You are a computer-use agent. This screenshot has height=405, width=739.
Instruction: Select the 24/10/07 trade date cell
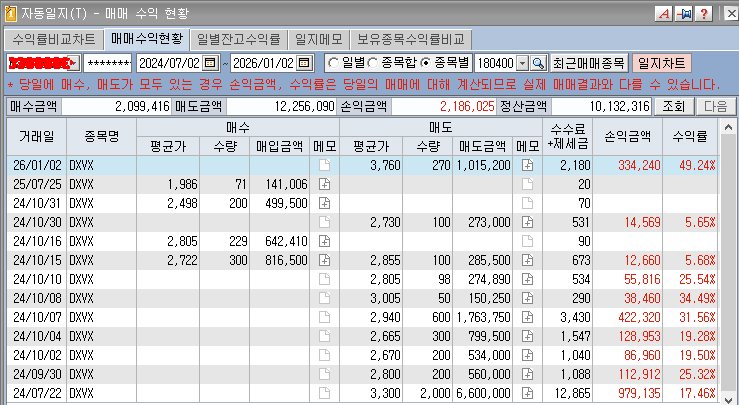click(37, 317)
